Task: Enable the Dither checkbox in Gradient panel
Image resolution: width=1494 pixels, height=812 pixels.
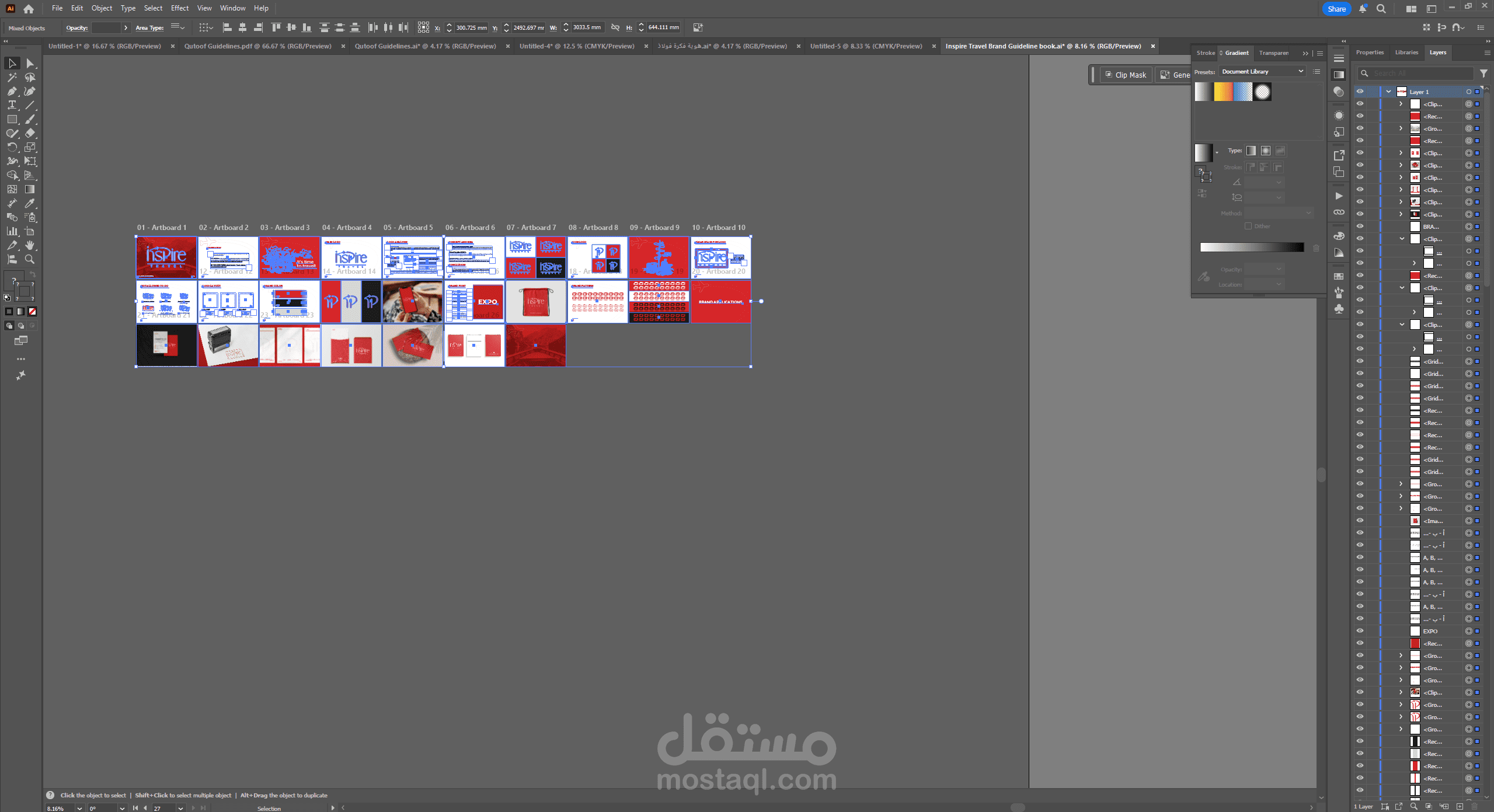Action: click(1248, 226)
